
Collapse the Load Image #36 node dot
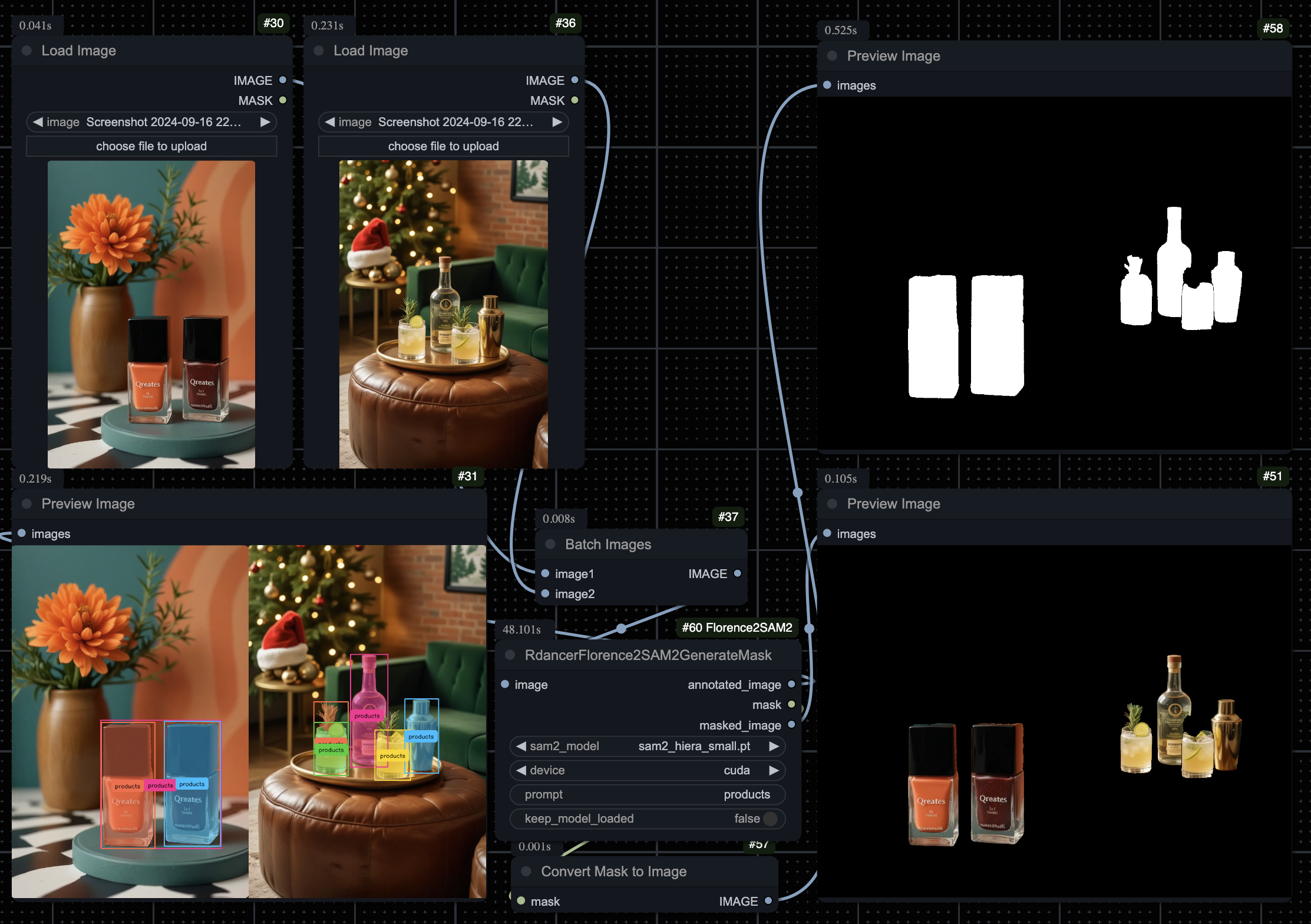coord(319,51)
